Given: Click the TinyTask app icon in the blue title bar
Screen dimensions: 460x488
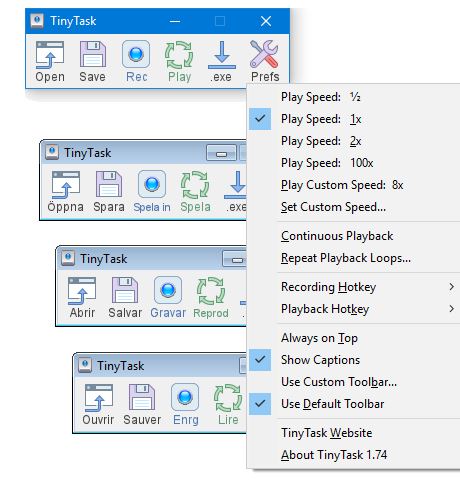Looking at the screenshot, I should point(37,21).
